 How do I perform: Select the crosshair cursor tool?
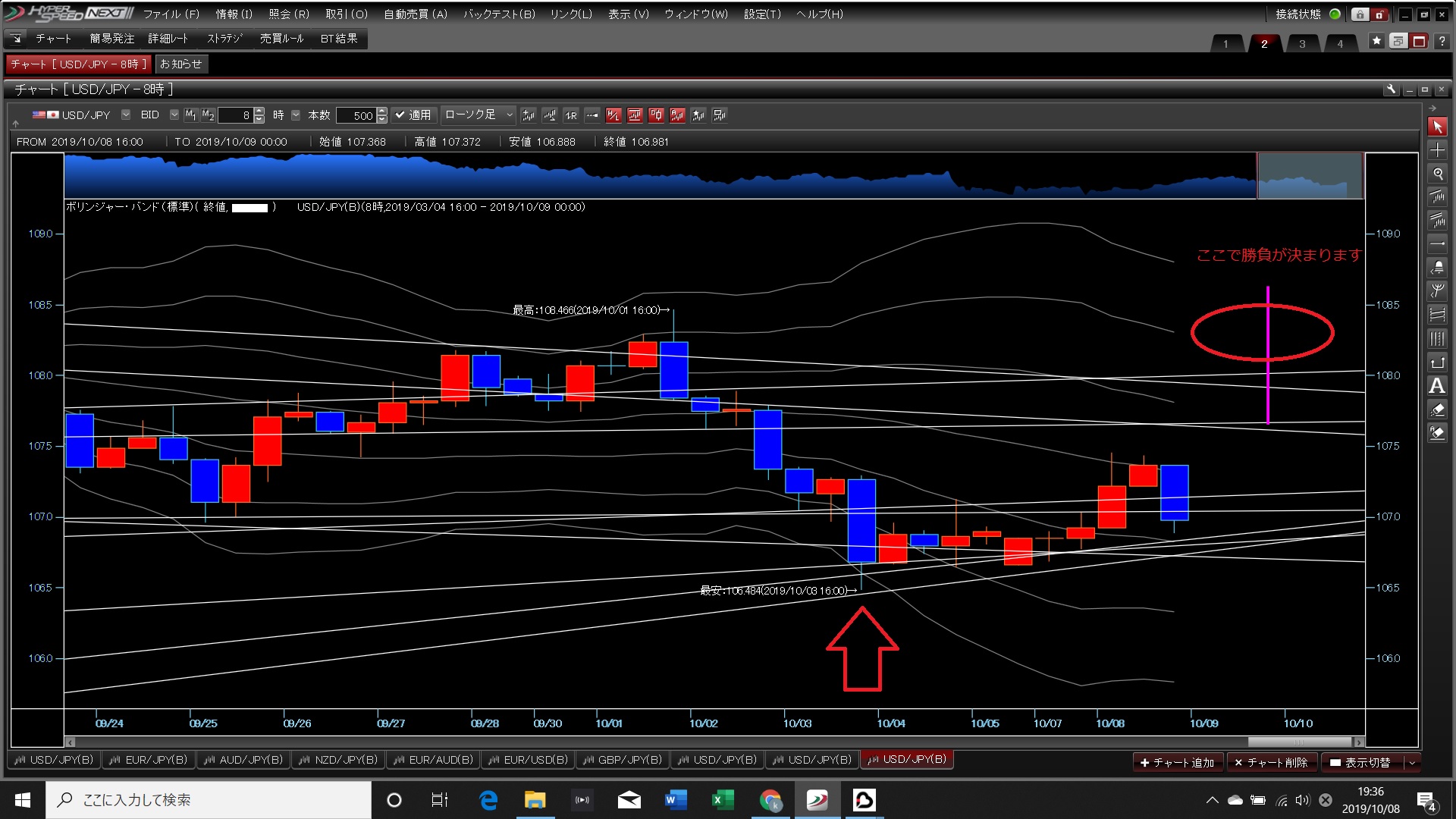[x=1437, y=150]
